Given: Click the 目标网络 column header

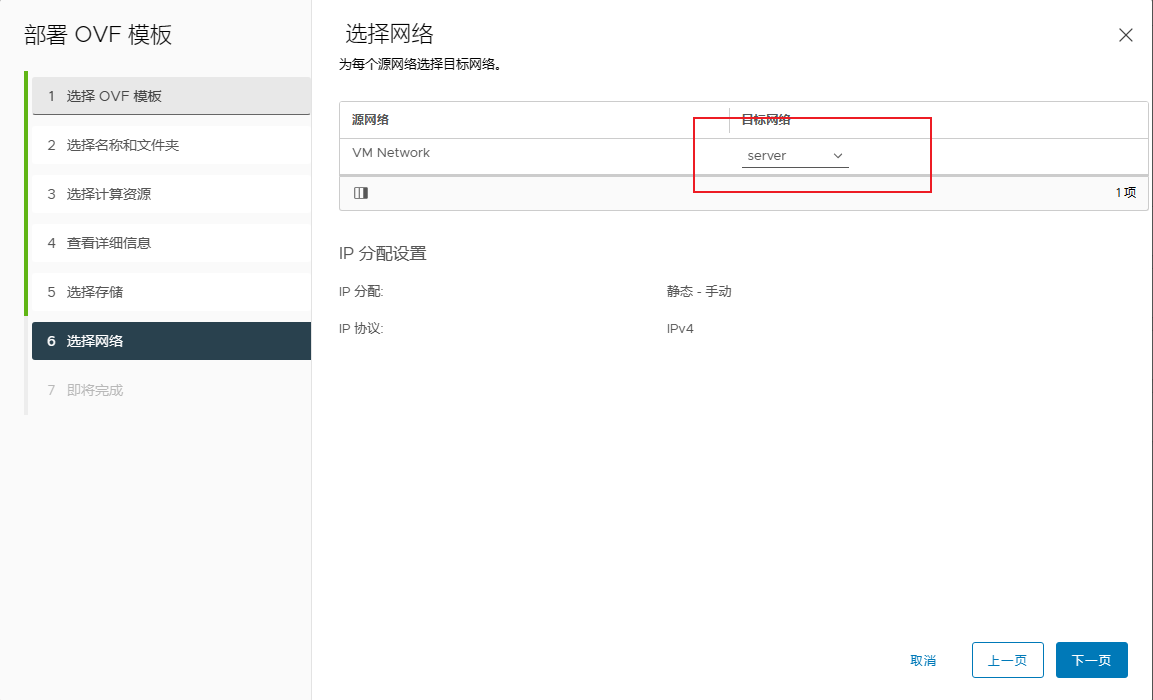Looking at the screenshot, I should coord(766,120).
